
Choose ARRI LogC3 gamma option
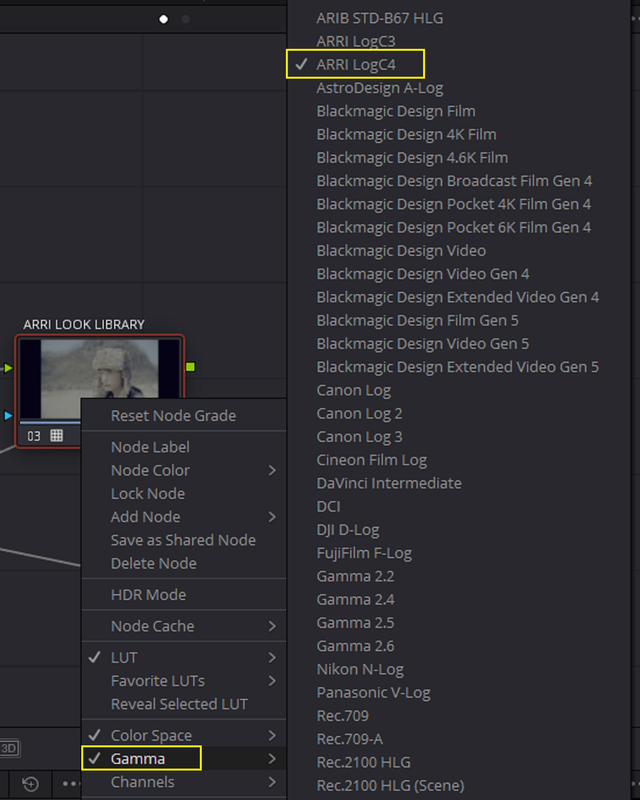(356, 41)
